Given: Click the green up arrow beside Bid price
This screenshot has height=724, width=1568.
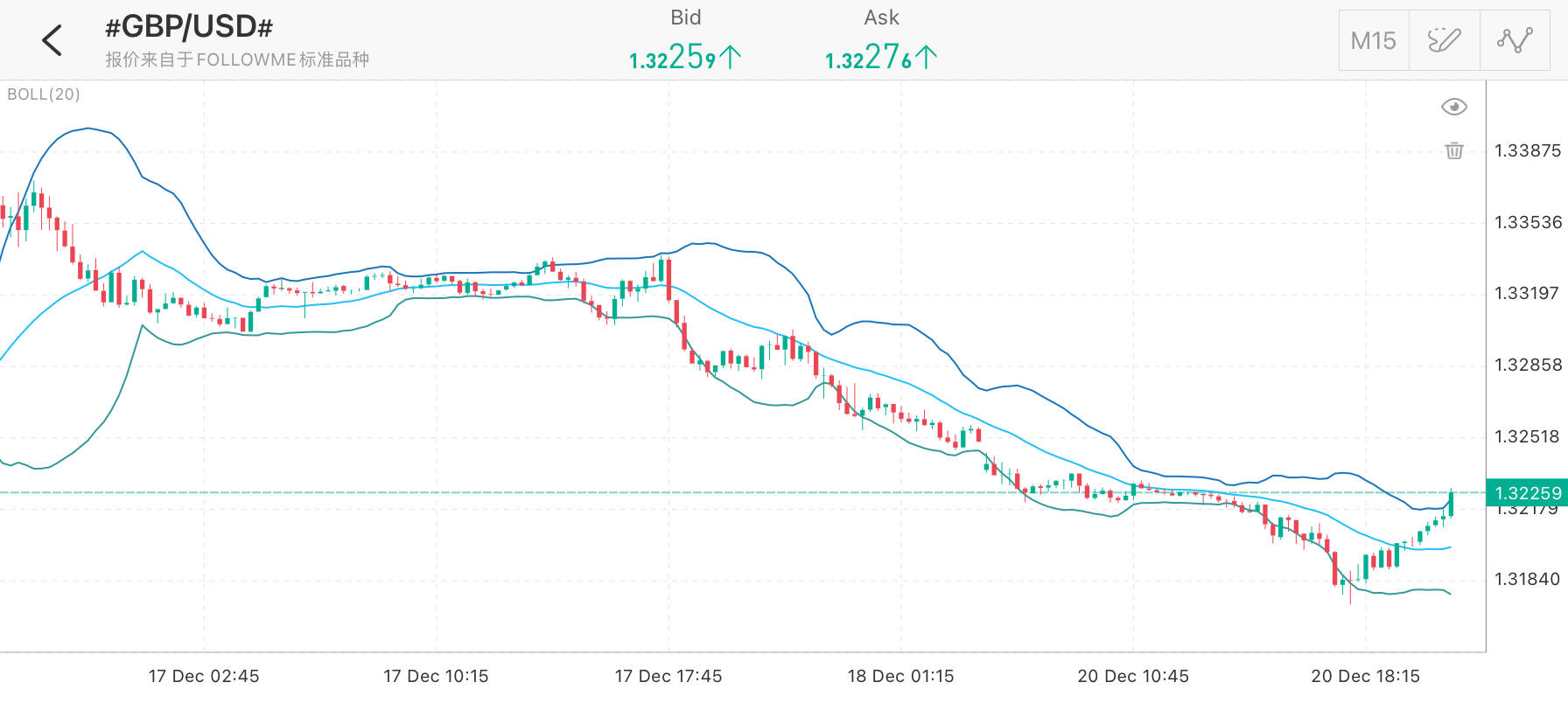Looking at the screenshot, I should click(731, 58).
